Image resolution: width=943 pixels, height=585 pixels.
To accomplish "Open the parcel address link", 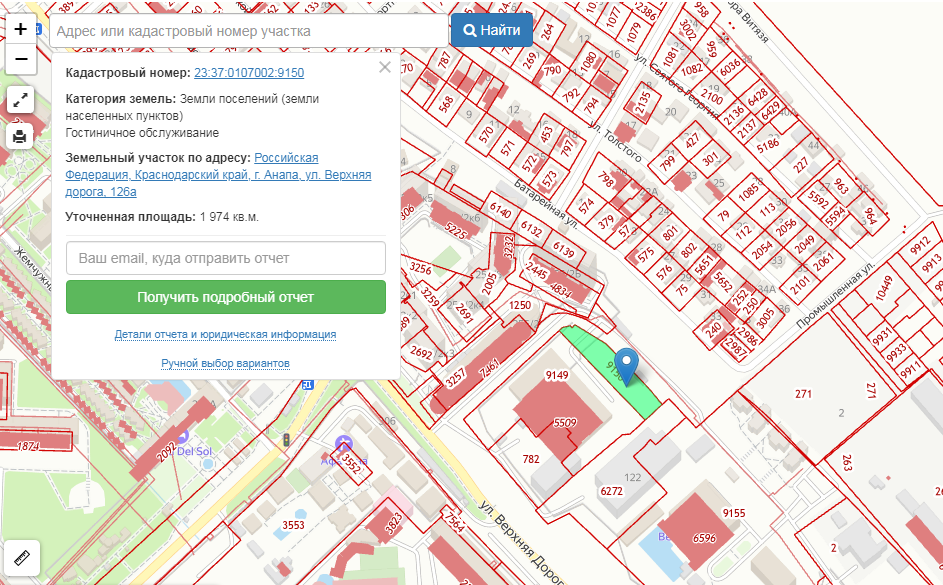I will click(x=218, y=175).
